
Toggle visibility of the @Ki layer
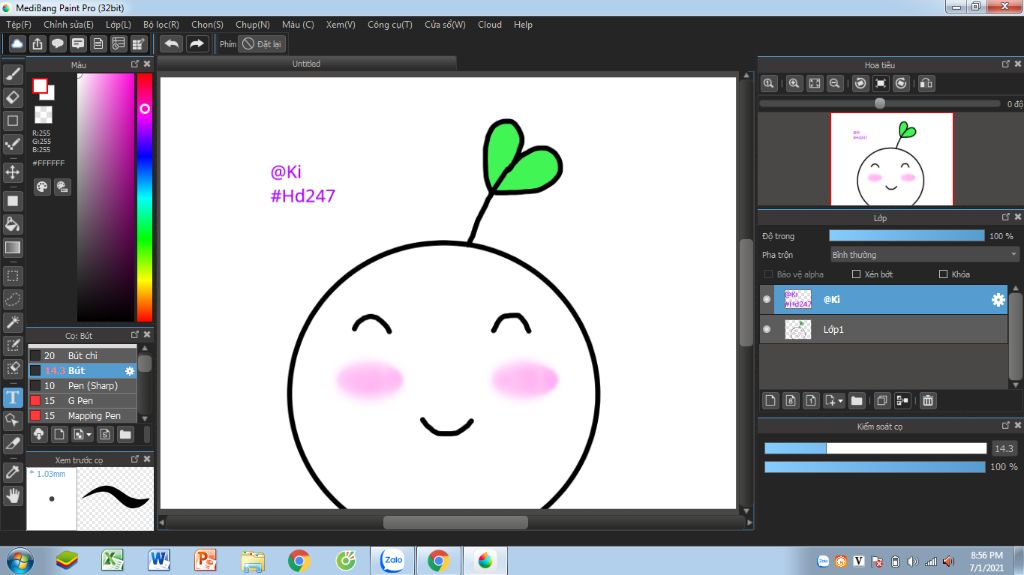767,299
